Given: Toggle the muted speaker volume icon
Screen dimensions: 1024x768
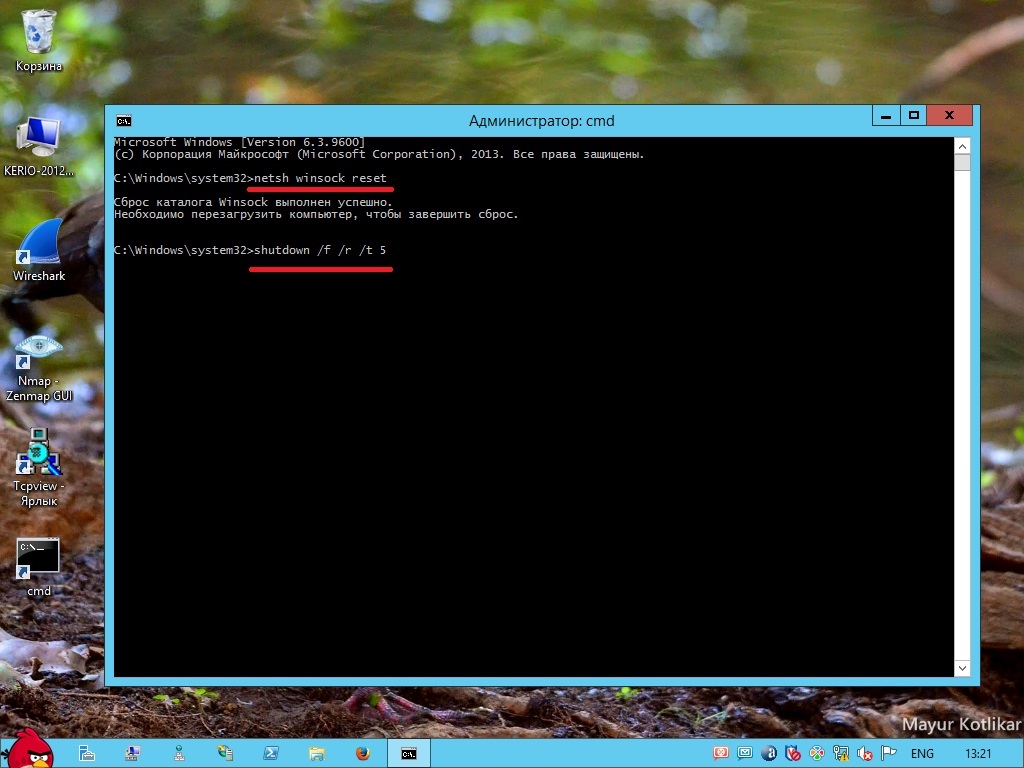Looking at the screenshot, I should (x=865, y=753).
